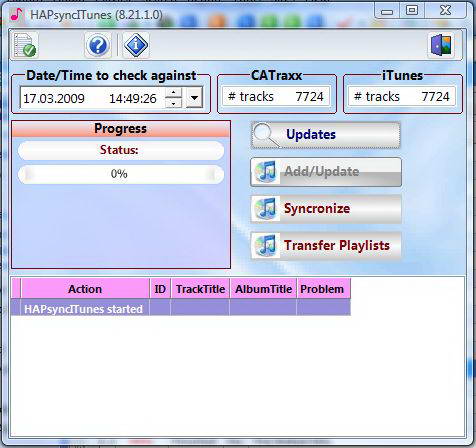Click the 0% progress bar
Viewport: 476px width, 448px height.
(121, 174)
